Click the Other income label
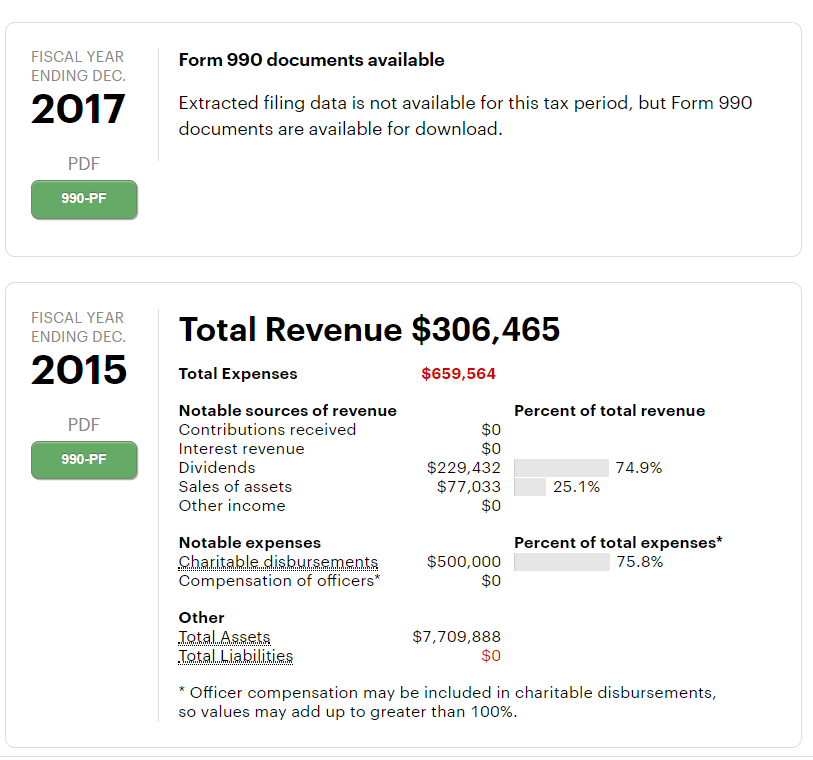This screenshot has width=813, height=760. (x=232, y=506)
